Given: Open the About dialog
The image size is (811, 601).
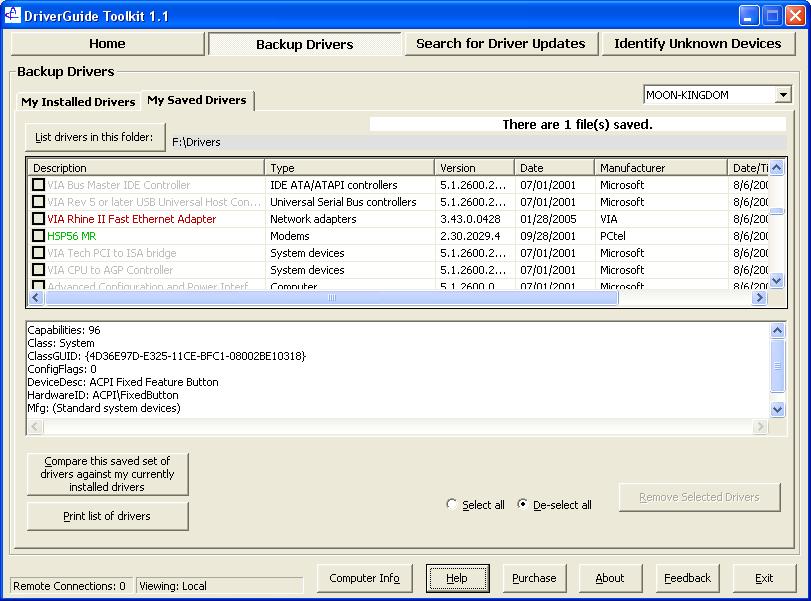Looking at the screenshot, I should point(610,578).
